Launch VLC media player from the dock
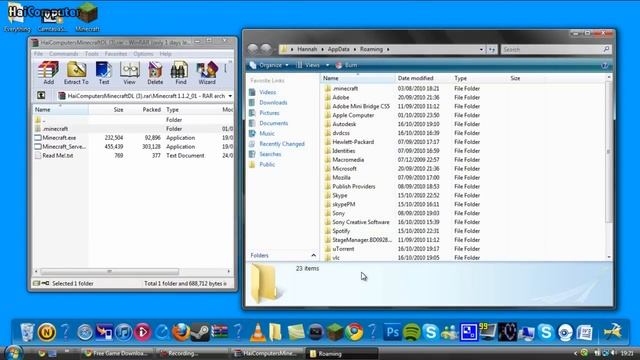This screenshot has width=640, height=360. coord(258,332)
